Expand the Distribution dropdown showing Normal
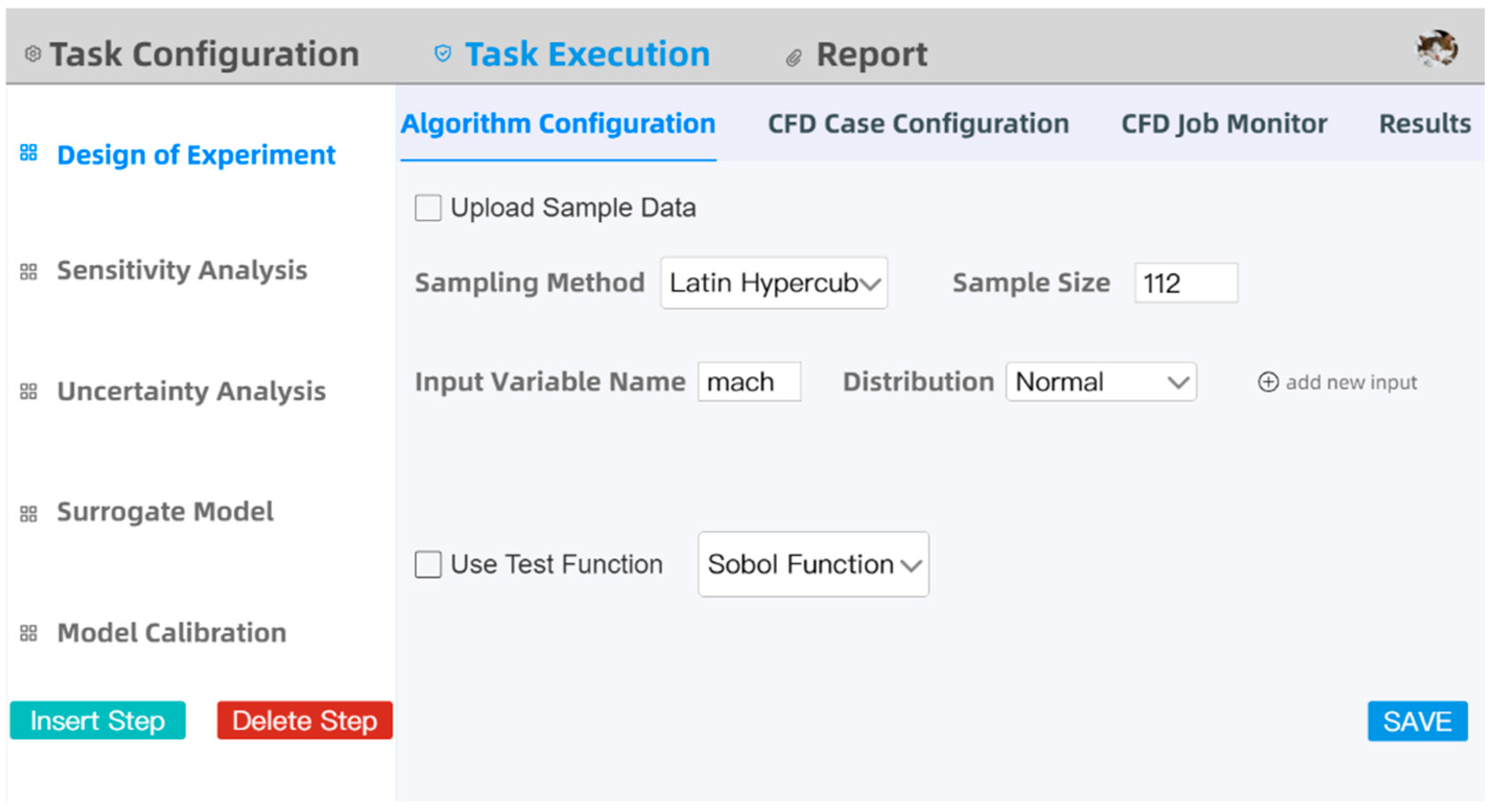The image size is (1493, 812). (x=1101, y=382)
